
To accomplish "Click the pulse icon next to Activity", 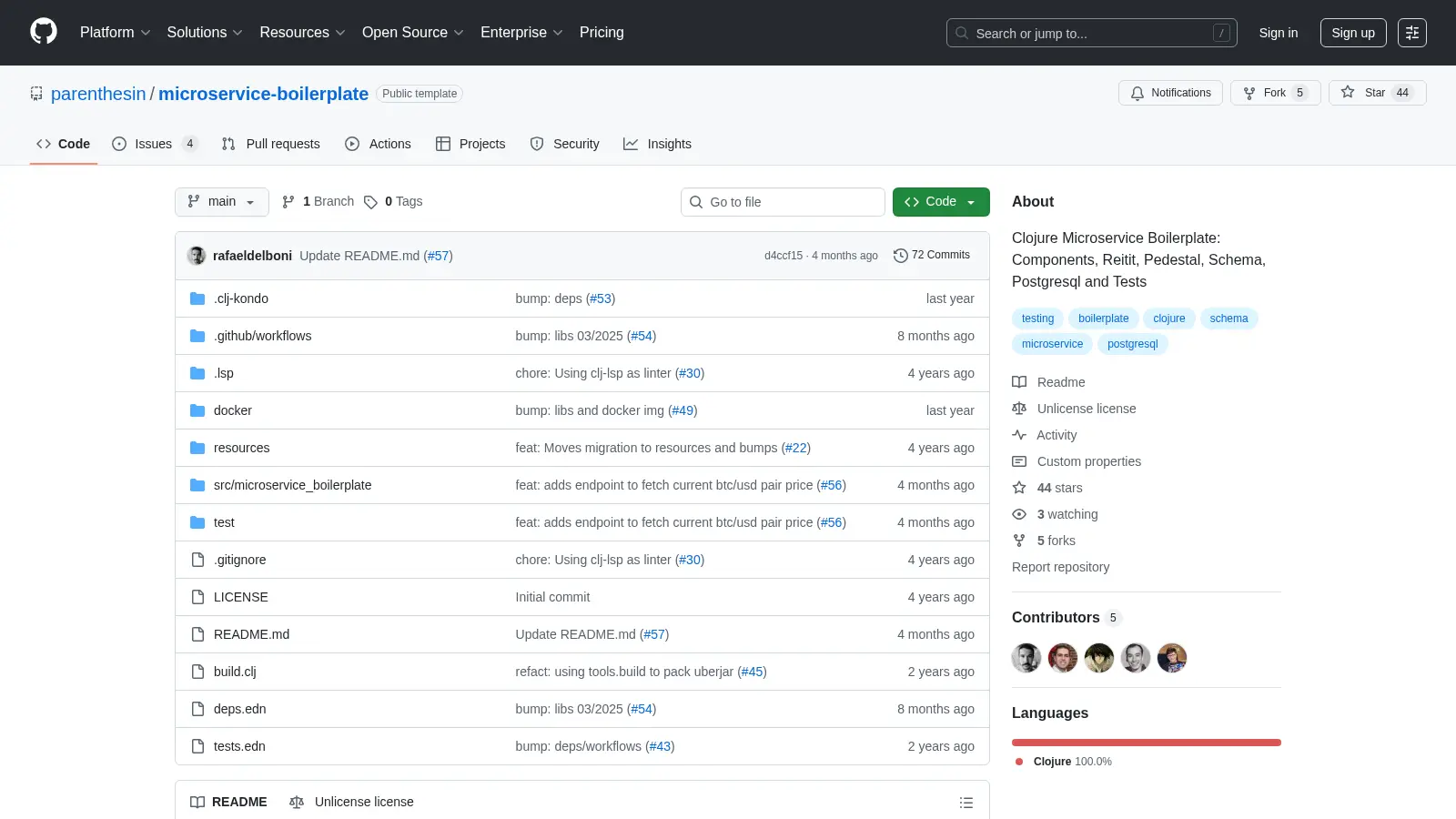I will point(1019,435).
